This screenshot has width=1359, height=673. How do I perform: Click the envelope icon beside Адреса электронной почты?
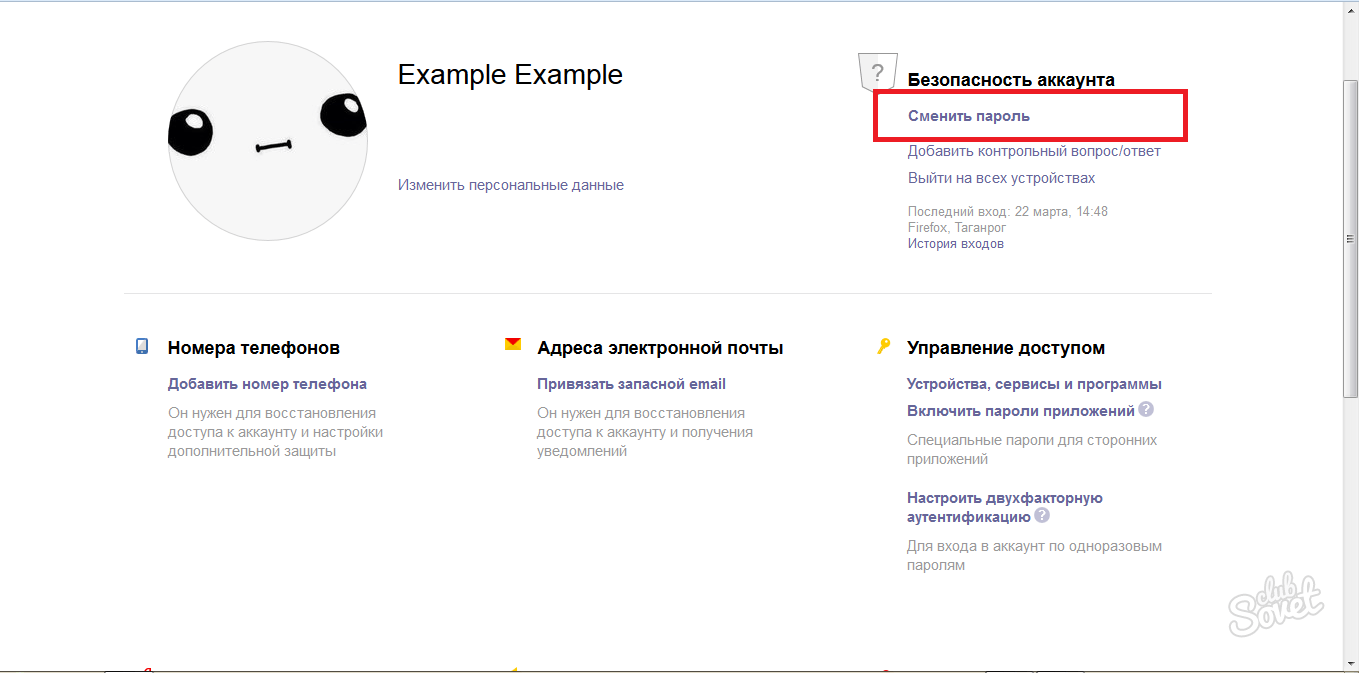tap(513, 344)
